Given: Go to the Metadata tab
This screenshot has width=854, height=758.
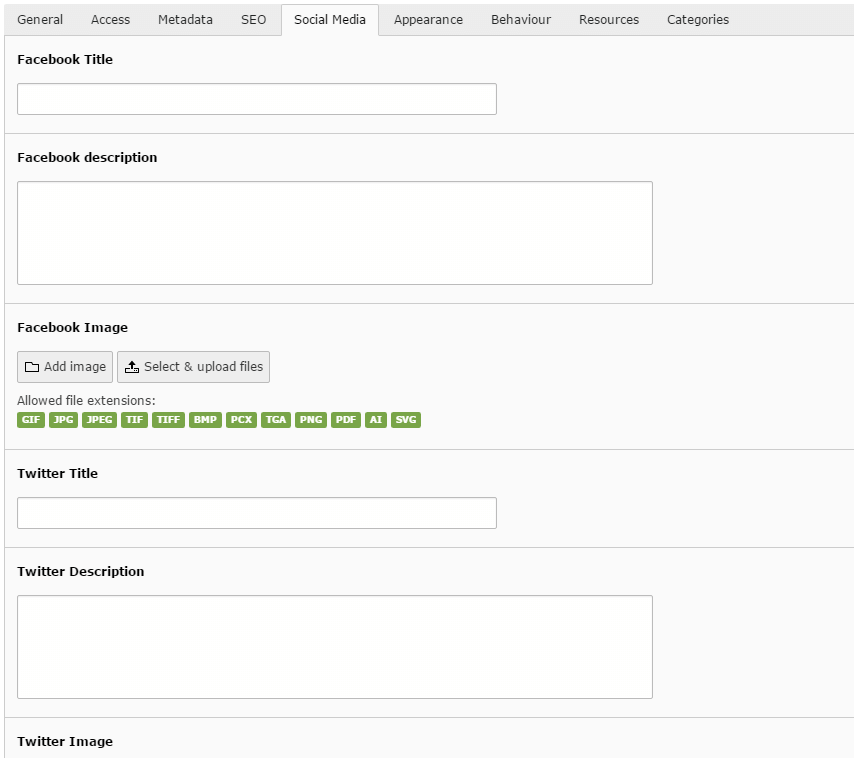Looking at the screenshot, I should (x=185, y=20).
